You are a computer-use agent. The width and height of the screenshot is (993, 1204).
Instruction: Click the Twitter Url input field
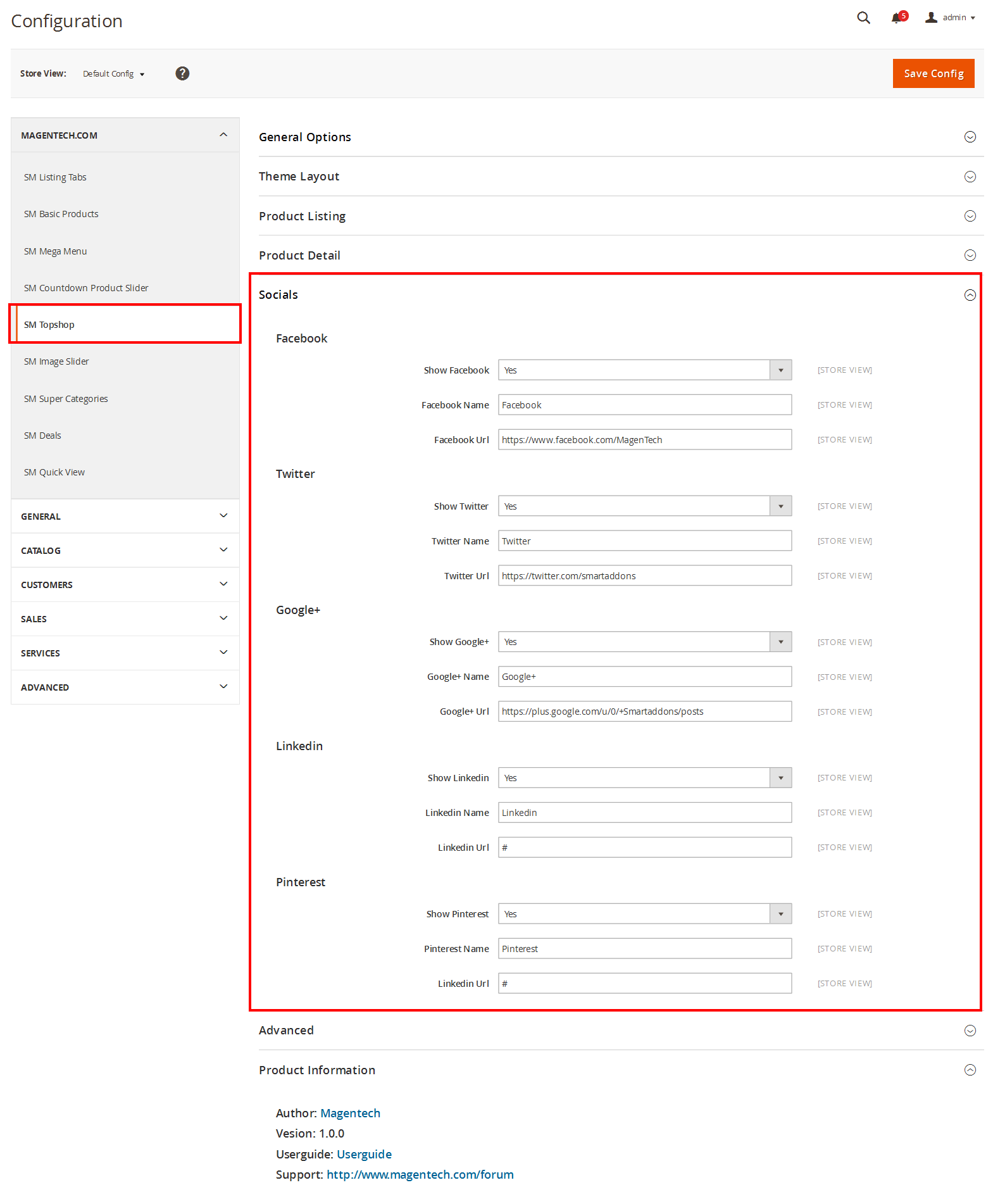click(645, 576)
